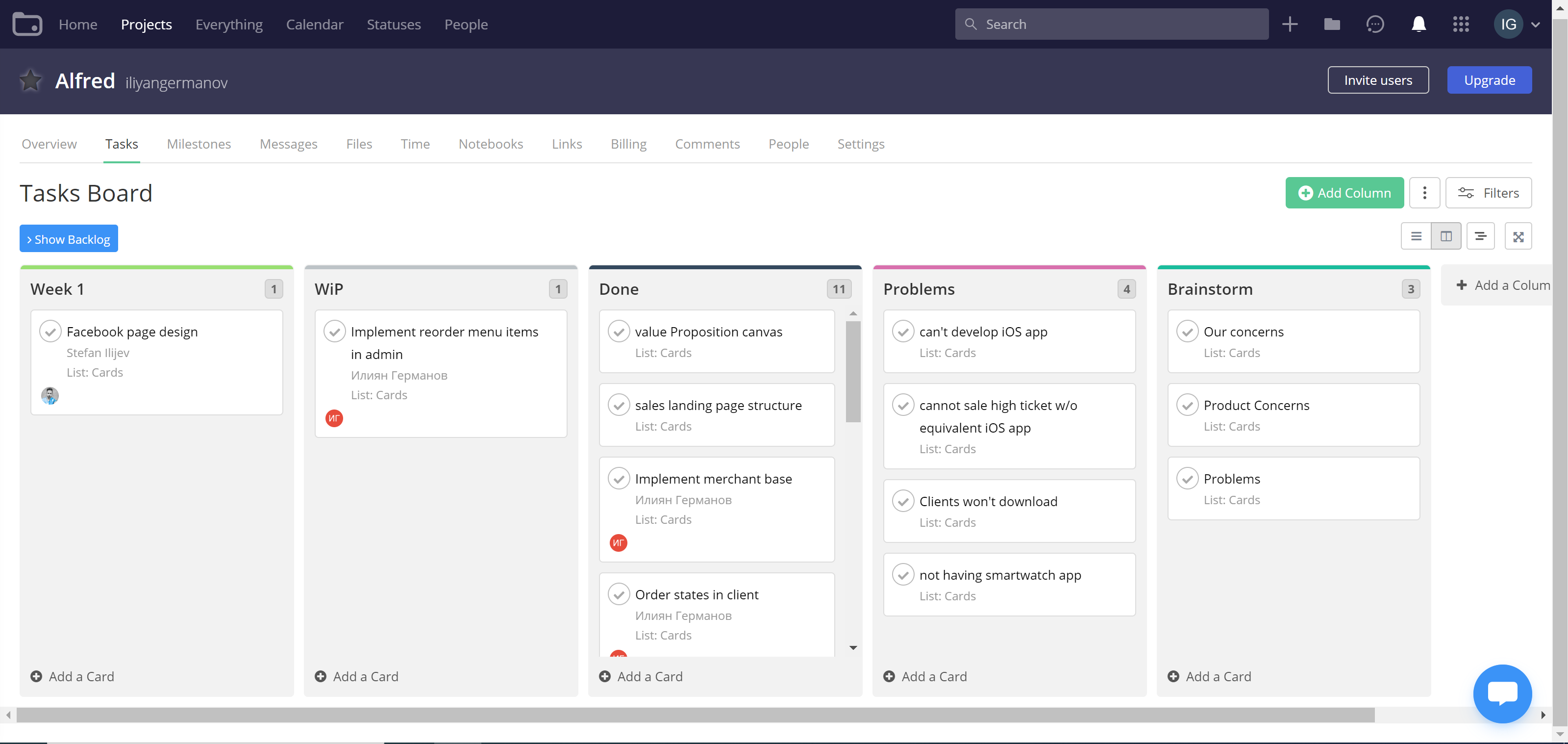This screenshot has width=1568, height=744.
Task: Open the apps grid icon
Action: 1461,25
